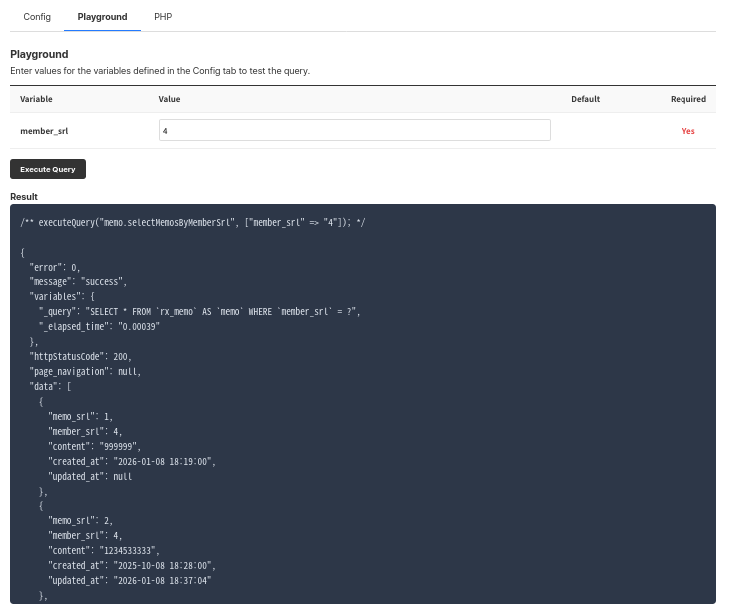Select the member_srl variable name label
Screen dimensions: 729x616
point(44,131)
